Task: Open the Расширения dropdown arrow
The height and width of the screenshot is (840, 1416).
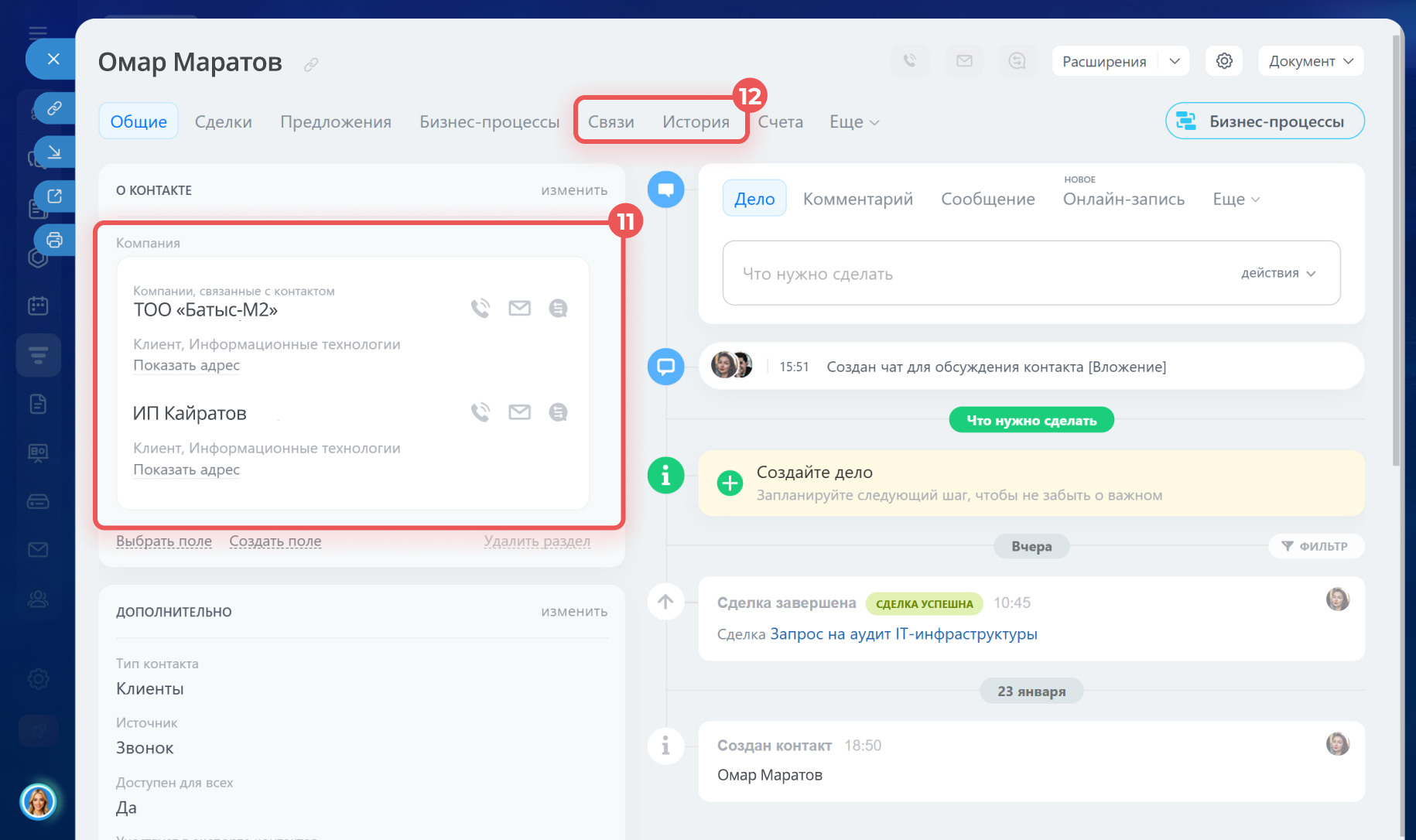Action: coord(1174,61)
